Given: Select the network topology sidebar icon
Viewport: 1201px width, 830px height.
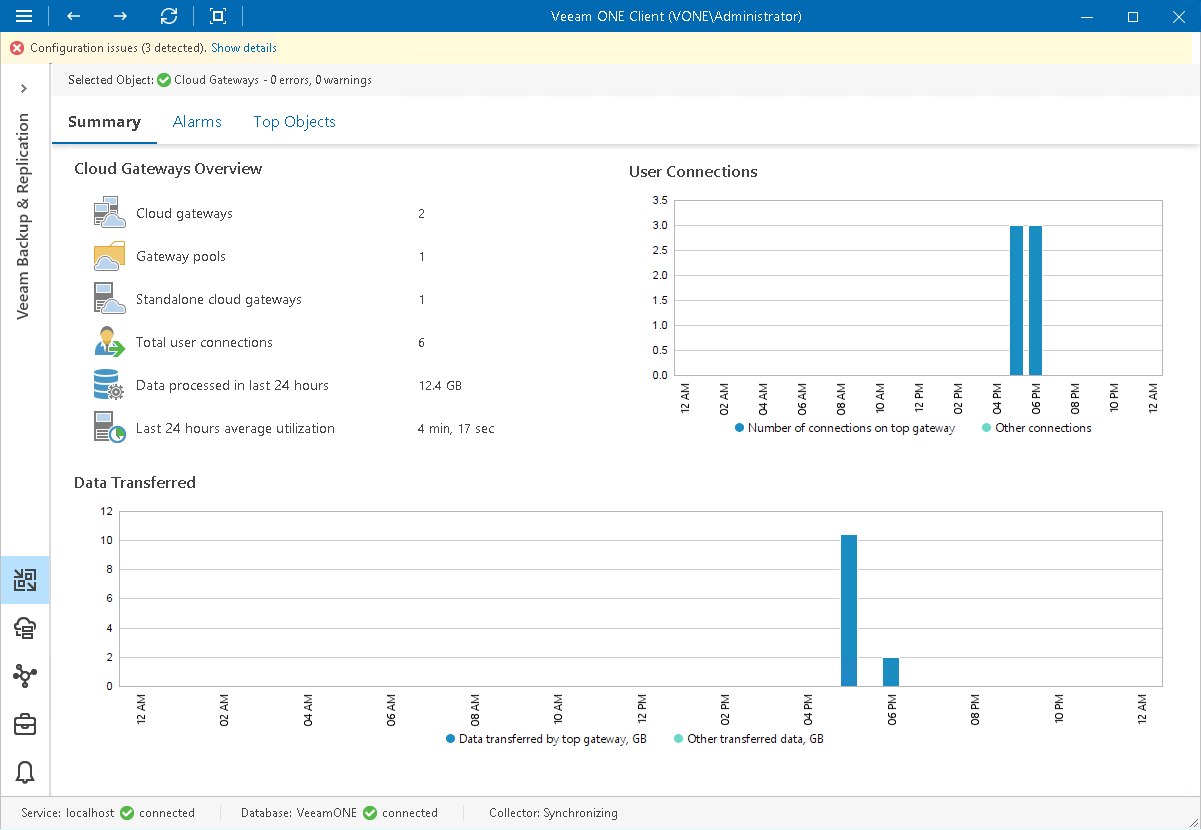Looking at the screenshot, I should coord(25,676).
